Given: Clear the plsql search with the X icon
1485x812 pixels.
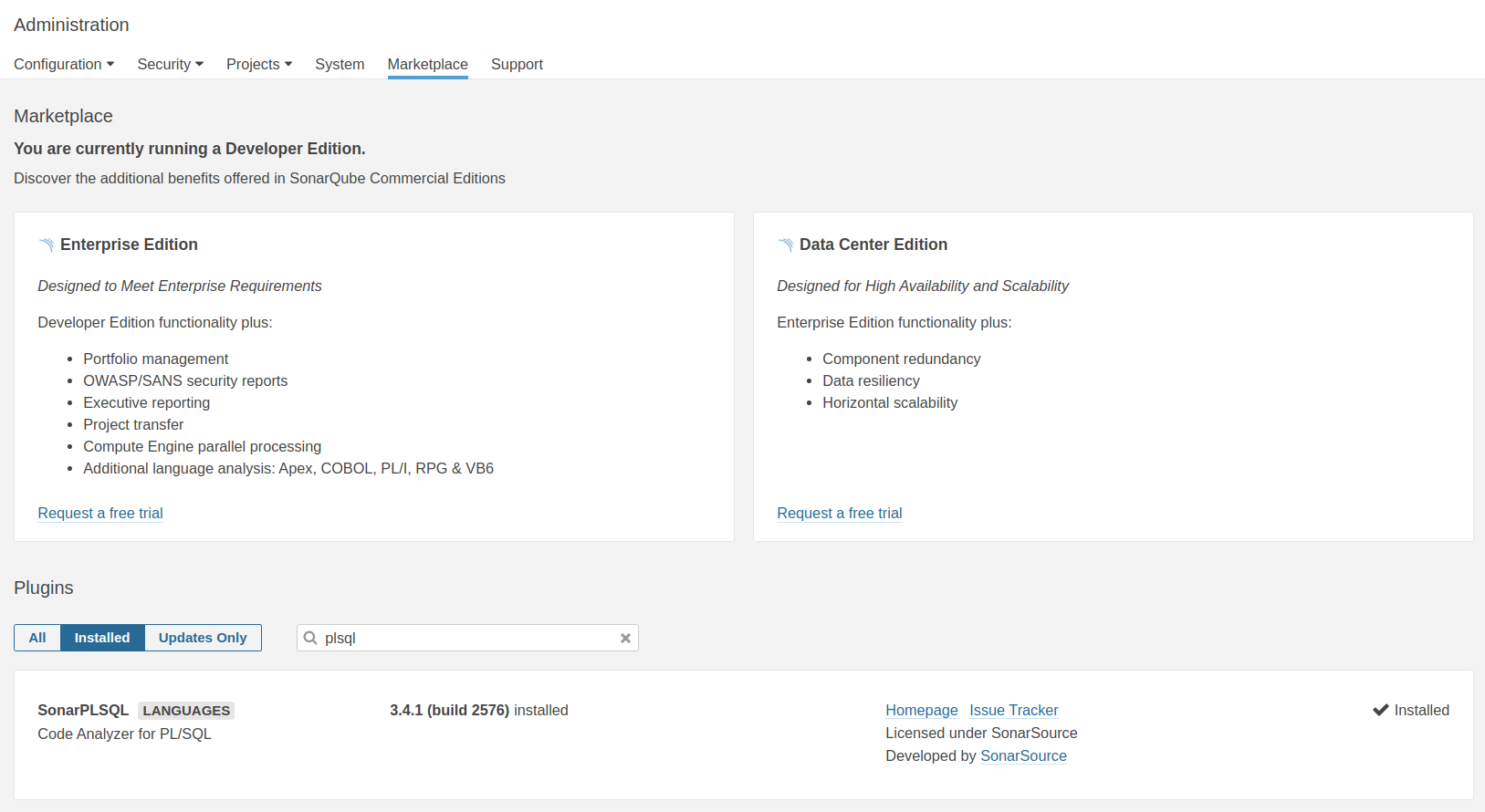Looking at the screenshot, I should (625, 639).
